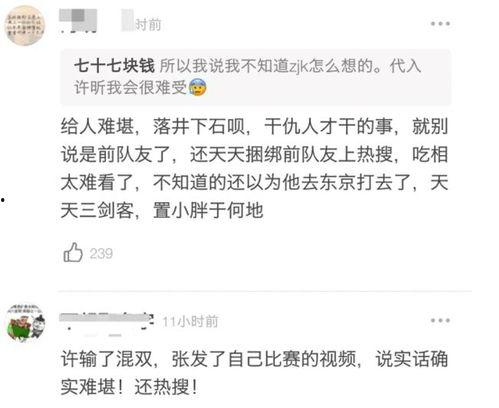View the first commenter's round avatar
The width and height of the screenshot is (499, 408).
(x=25, y=25)
